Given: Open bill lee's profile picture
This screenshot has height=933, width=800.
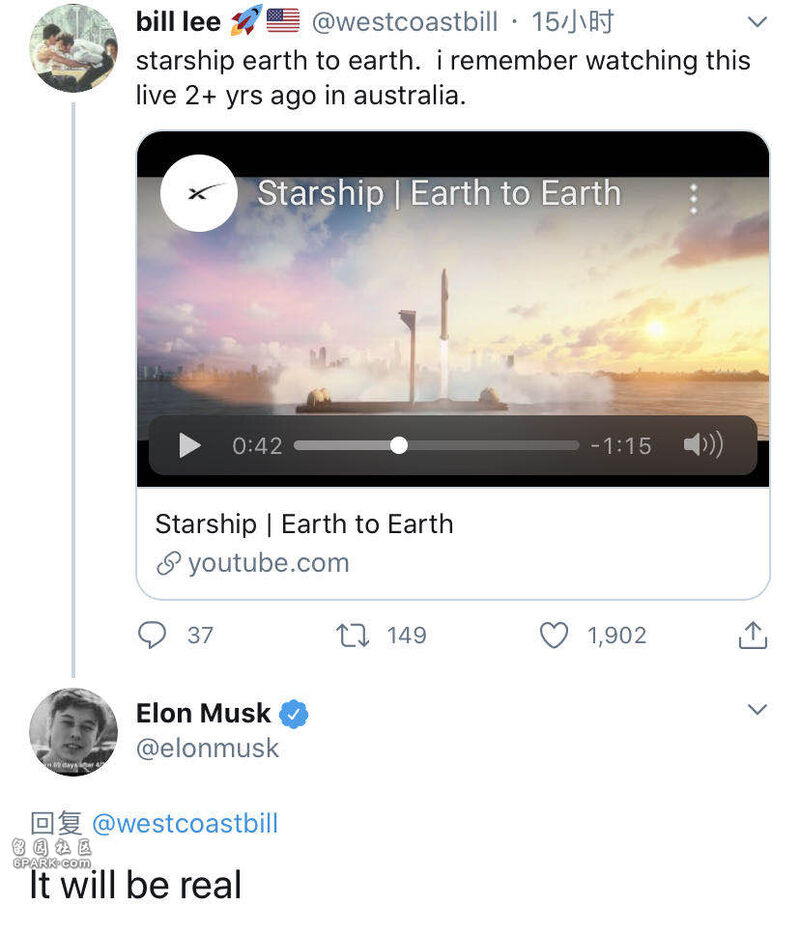Looking at the screenshot, I should tap(73, 48).
